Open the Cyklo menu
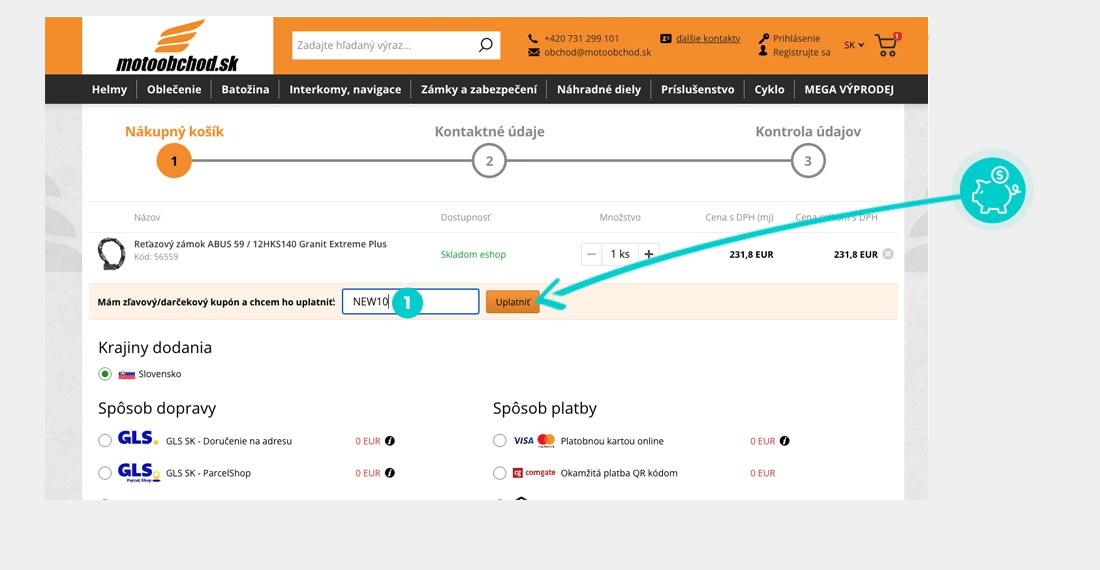Image resolution: width=1100 pixels, height=570 pixels. click(770, 89)
